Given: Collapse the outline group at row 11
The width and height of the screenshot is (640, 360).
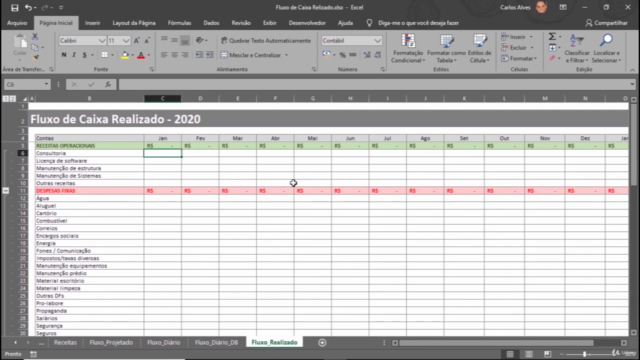Looking at the screenshot, I should click(x=6, y=191).
